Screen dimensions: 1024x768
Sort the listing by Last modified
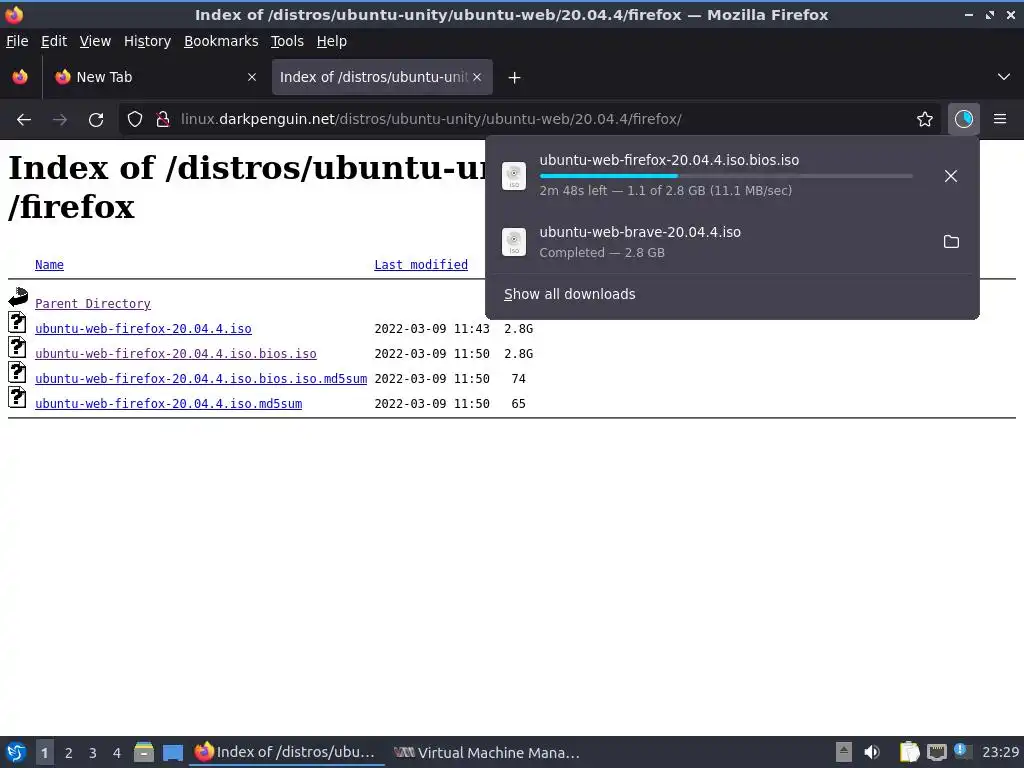[421, 264]
